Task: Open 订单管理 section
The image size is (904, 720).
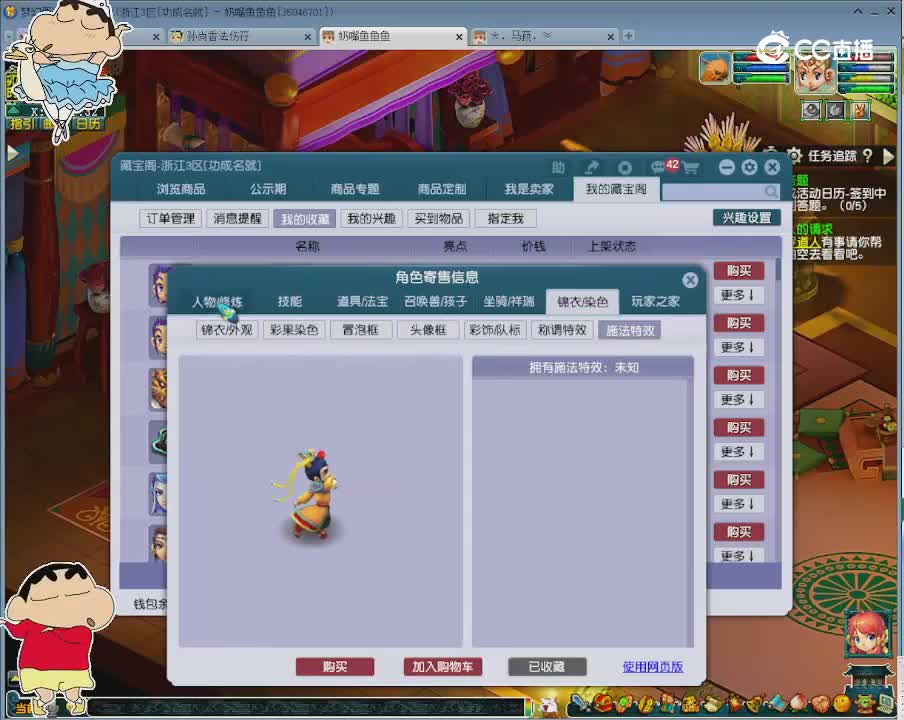Action: [171, 218]
